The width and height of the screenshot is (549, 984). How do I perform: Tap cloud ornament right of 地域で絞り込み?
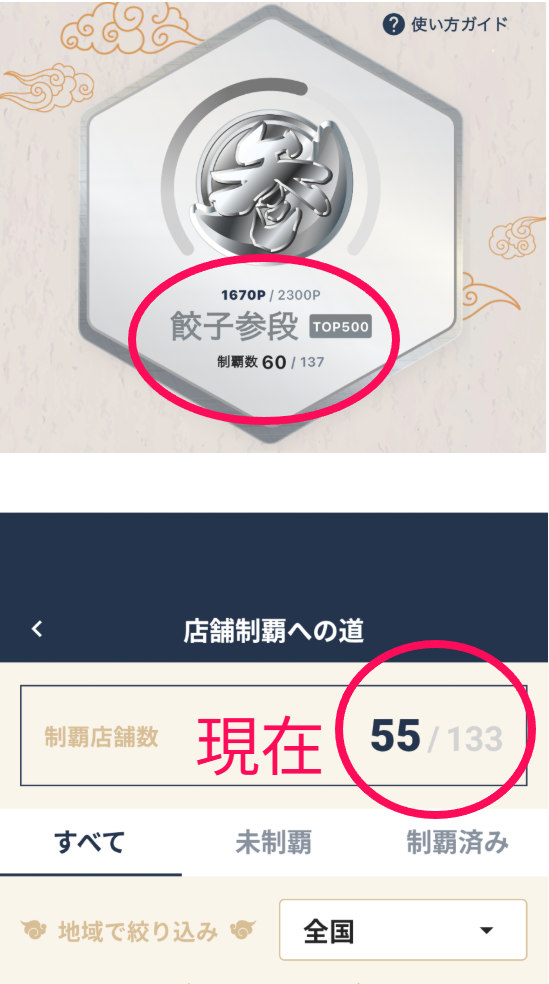tap(243, 931)
